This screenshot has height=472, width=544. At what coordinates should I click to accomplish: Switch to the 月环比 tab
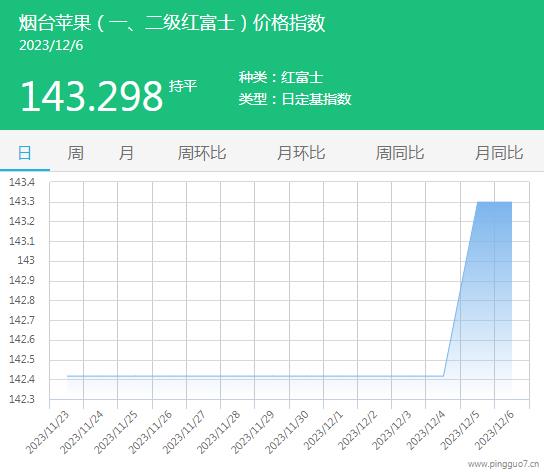pyautogui.click(x=301, y=153)
